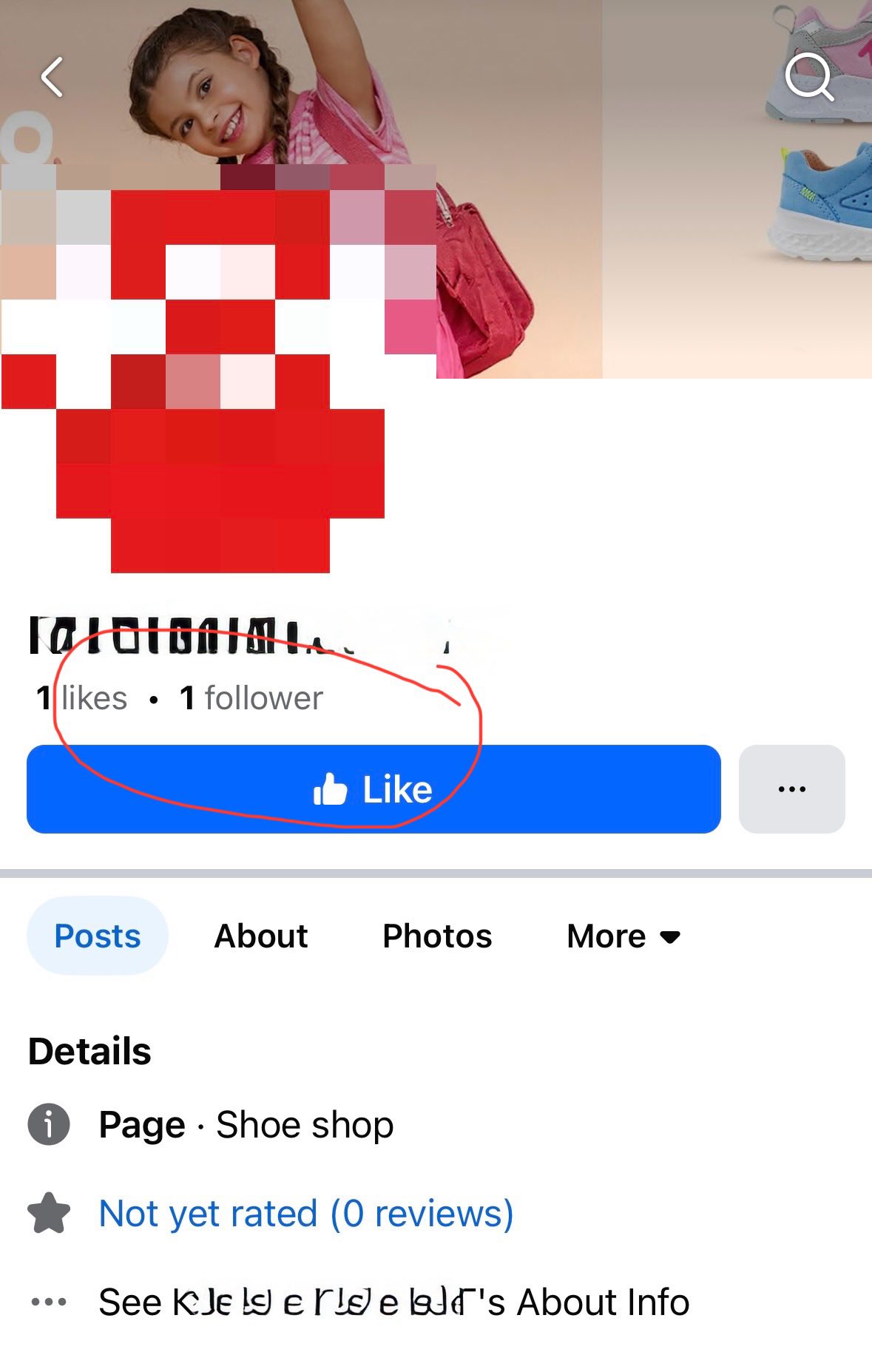Click the star rating icon
Screen dimensions: 872x1372
[x=49, y=1213]
